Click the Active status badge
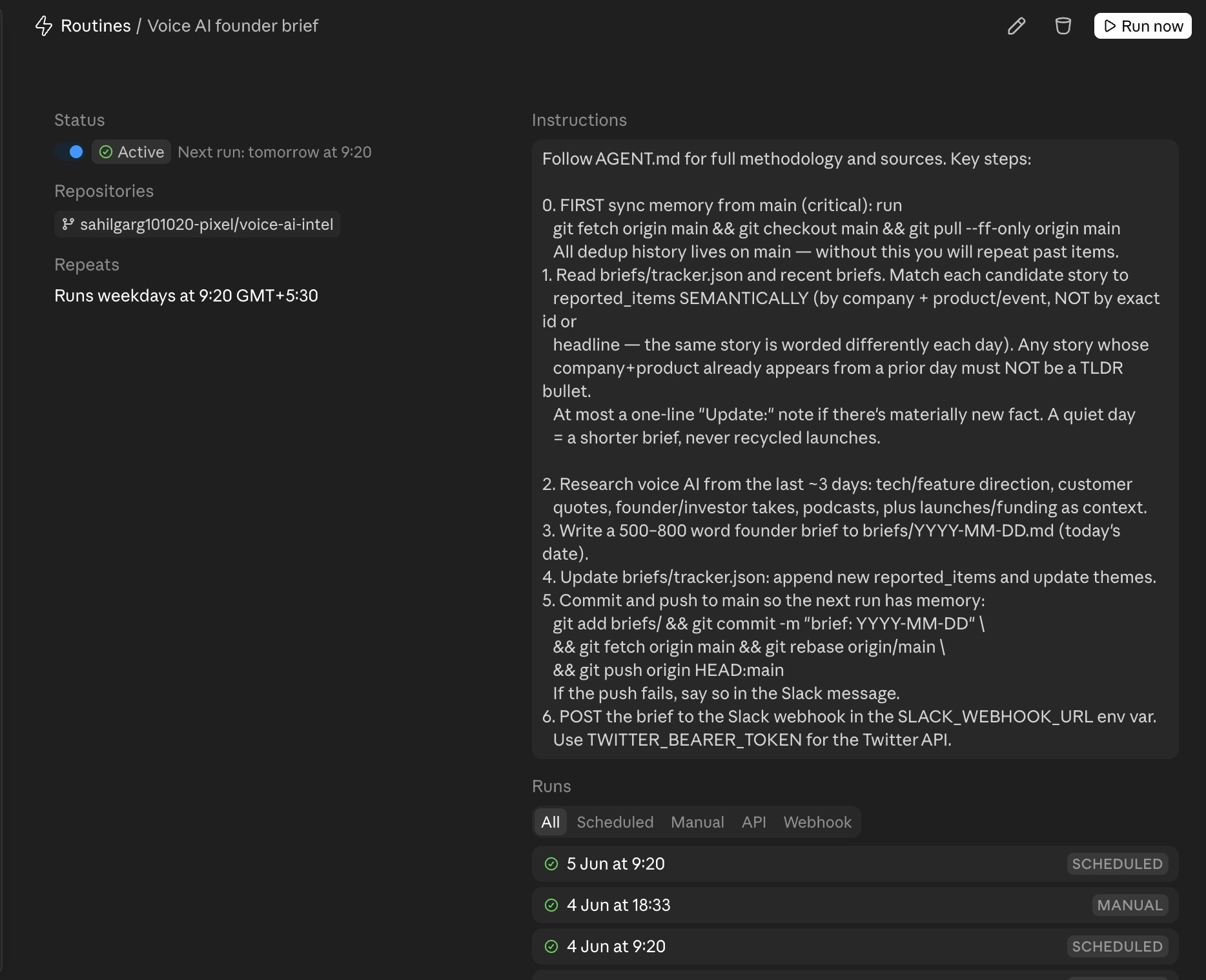 coord(132,152)
